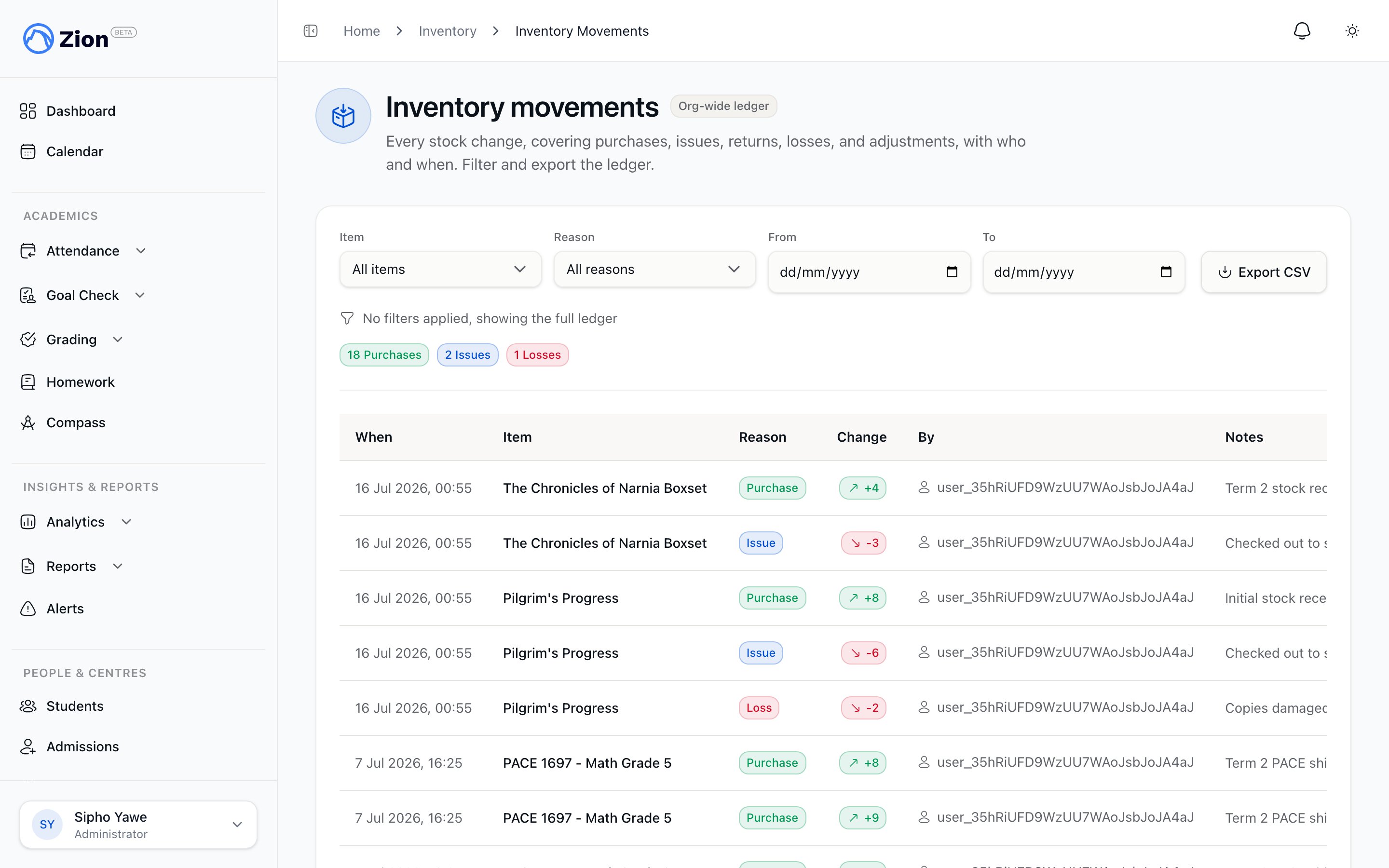Click the Admissions person-plus icon
Image resolution: width=1389 pixels, height=868 pixels.
tap(28, 746)
